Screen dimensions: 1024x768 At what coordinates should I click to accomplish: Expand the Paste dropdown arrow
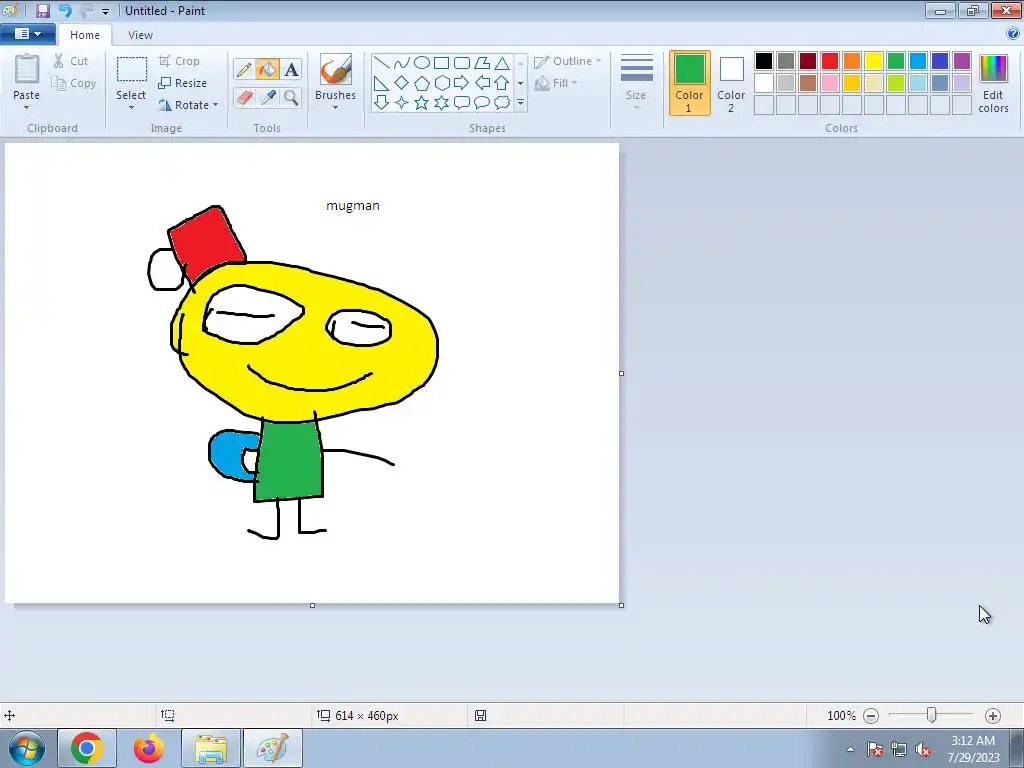click(x=27, y=108)
